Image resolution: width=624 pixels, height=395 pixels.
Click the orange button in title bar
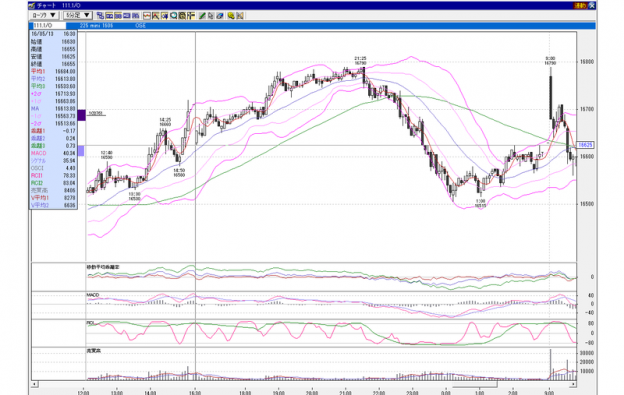coord(579,6)
